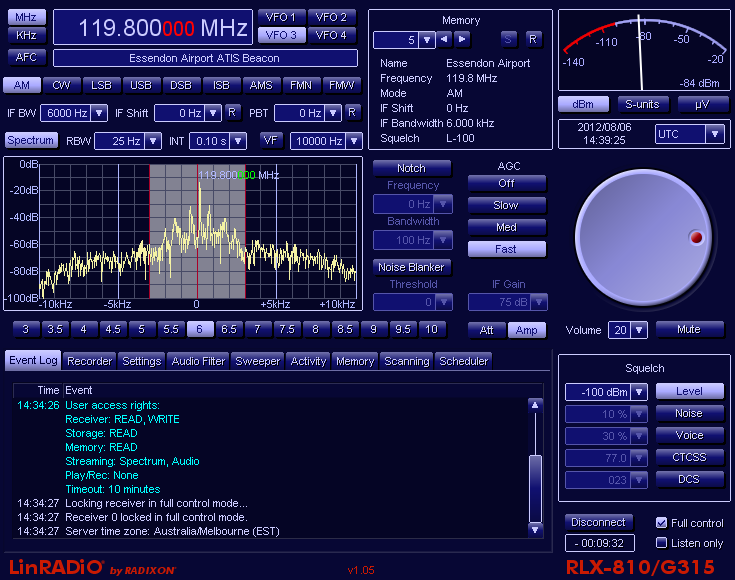Open IF BW 6000 Hz dropdown

coord(98,113)
